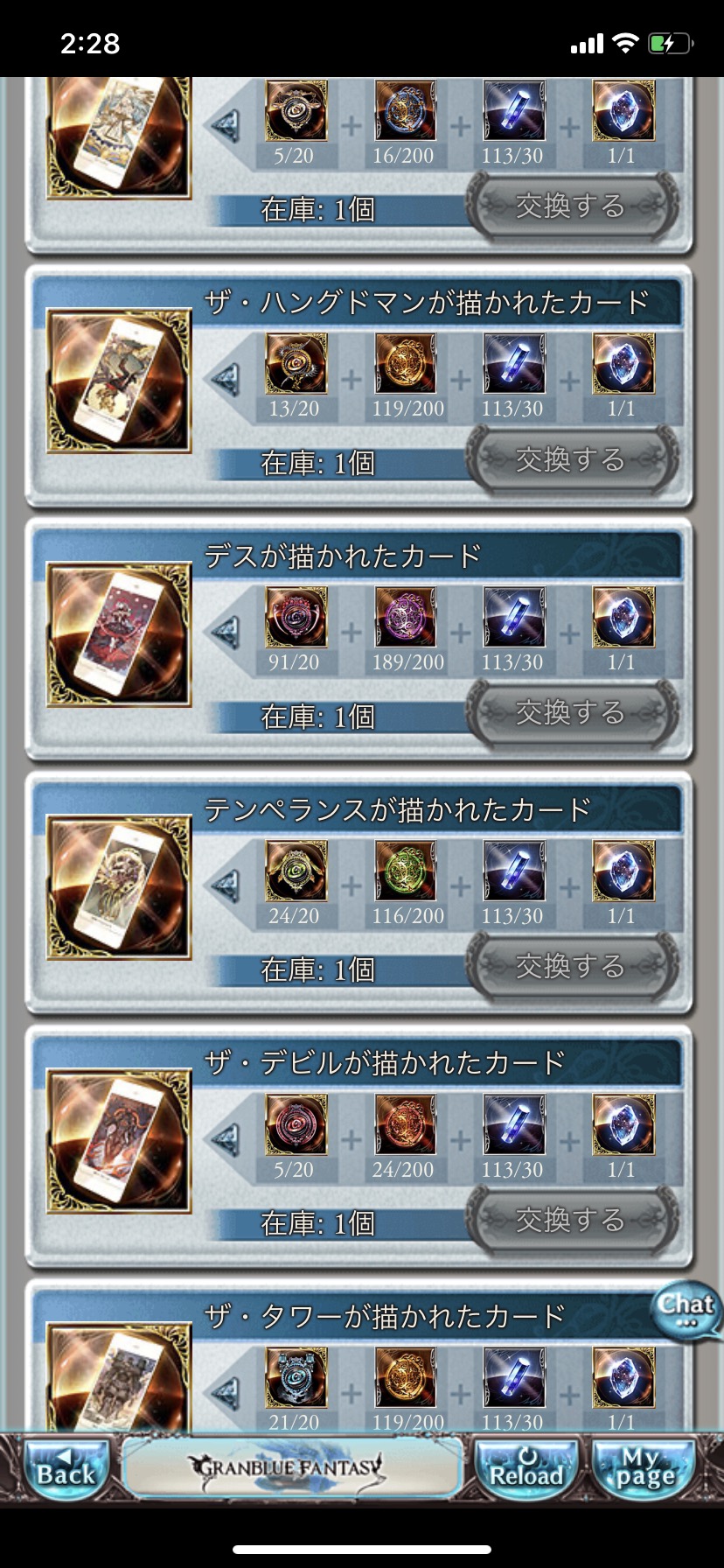
Task: Tap the Devil card thumbnail image
Action: coord(119,1141)
